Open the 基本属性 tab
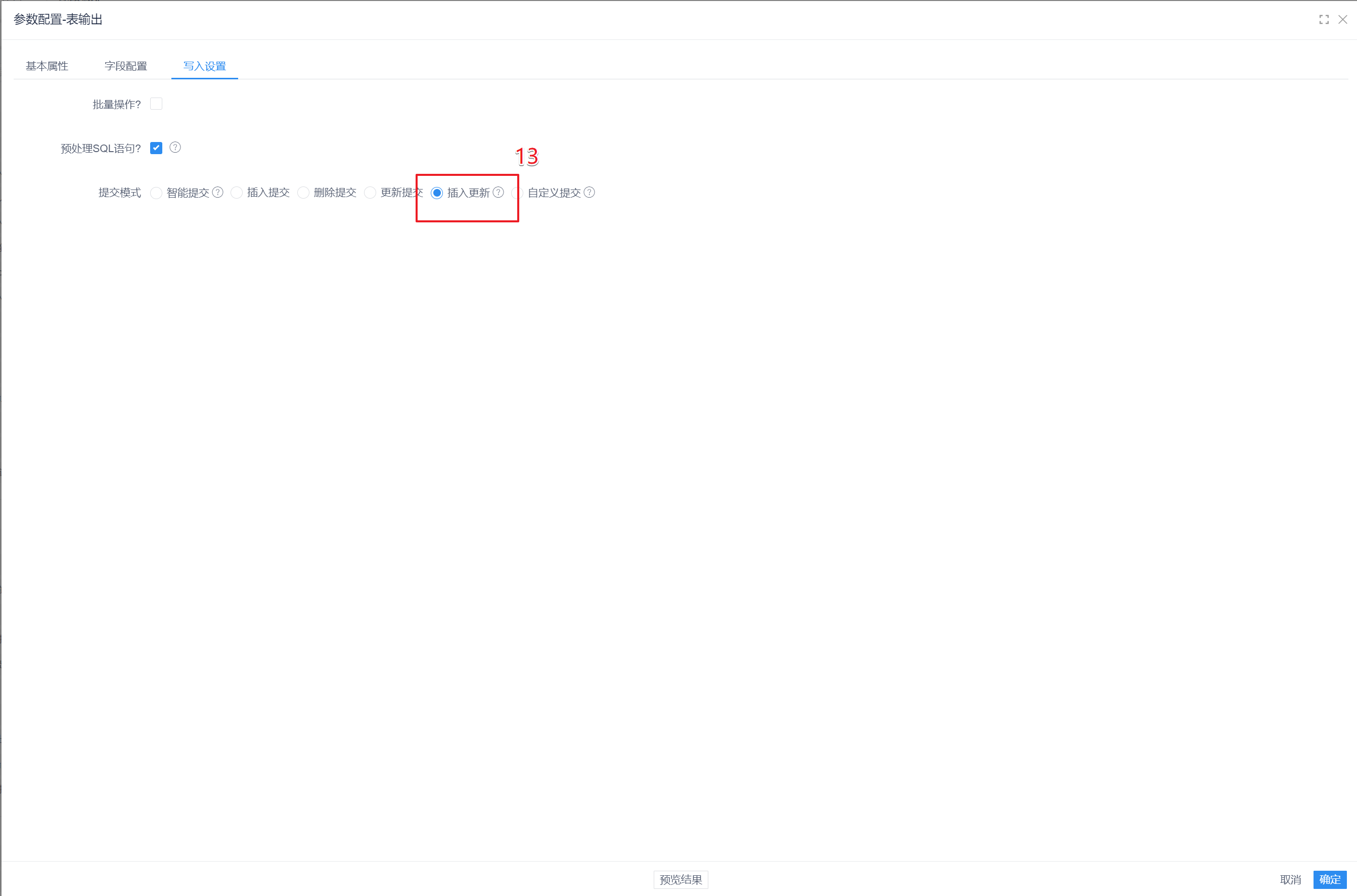 click(x=47, y=66)
